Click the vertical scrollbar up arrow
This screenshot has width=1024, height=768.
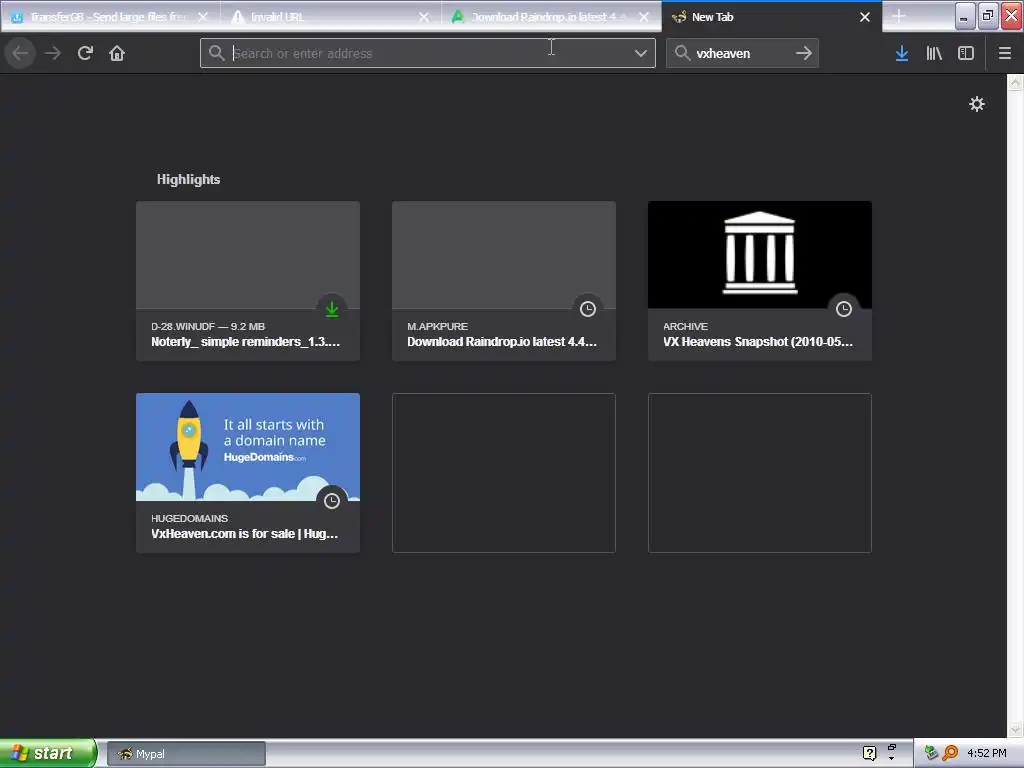(x=1015, y=82)
